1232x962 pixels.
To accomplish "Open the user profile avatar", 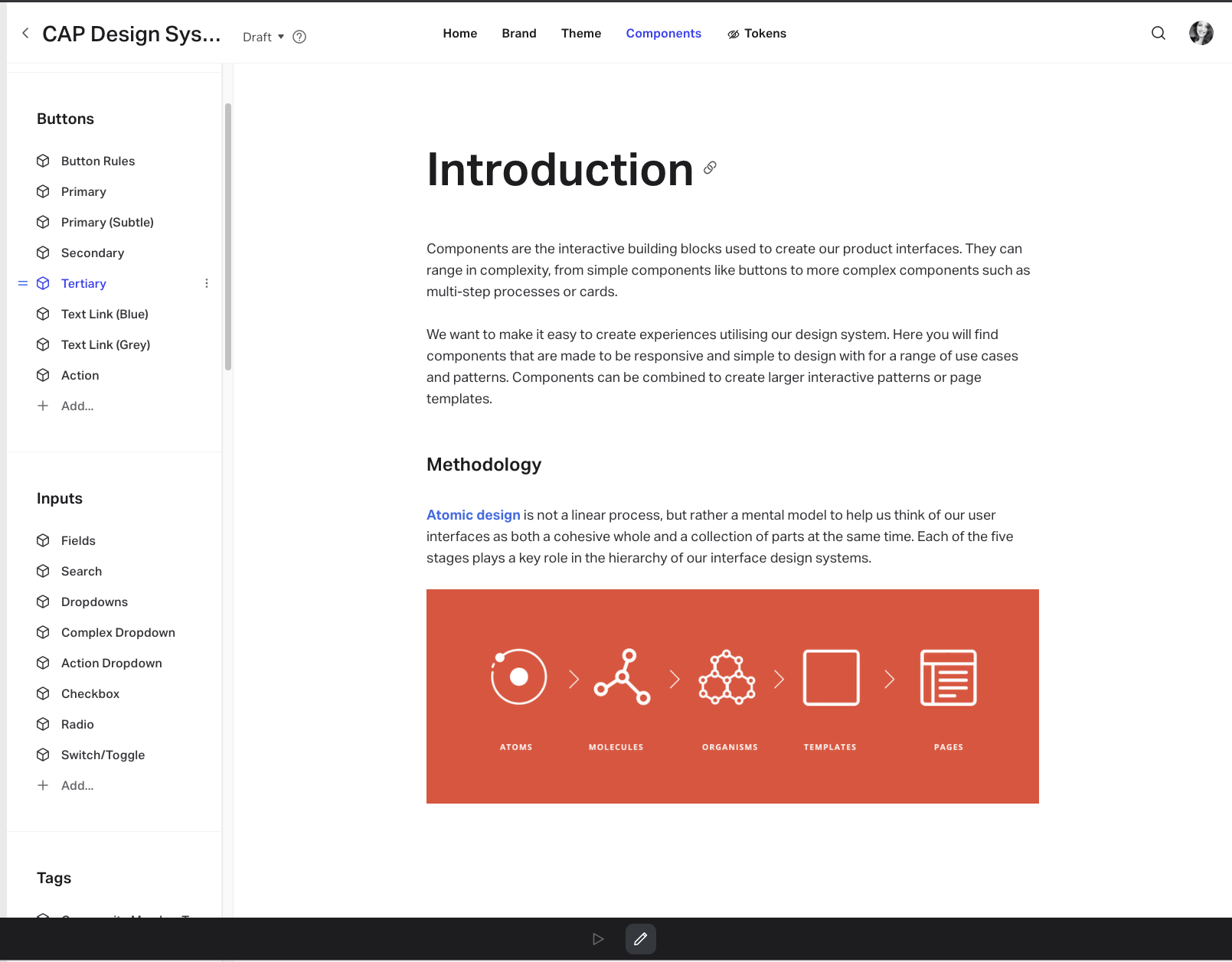I will (x=1201, y=33).
